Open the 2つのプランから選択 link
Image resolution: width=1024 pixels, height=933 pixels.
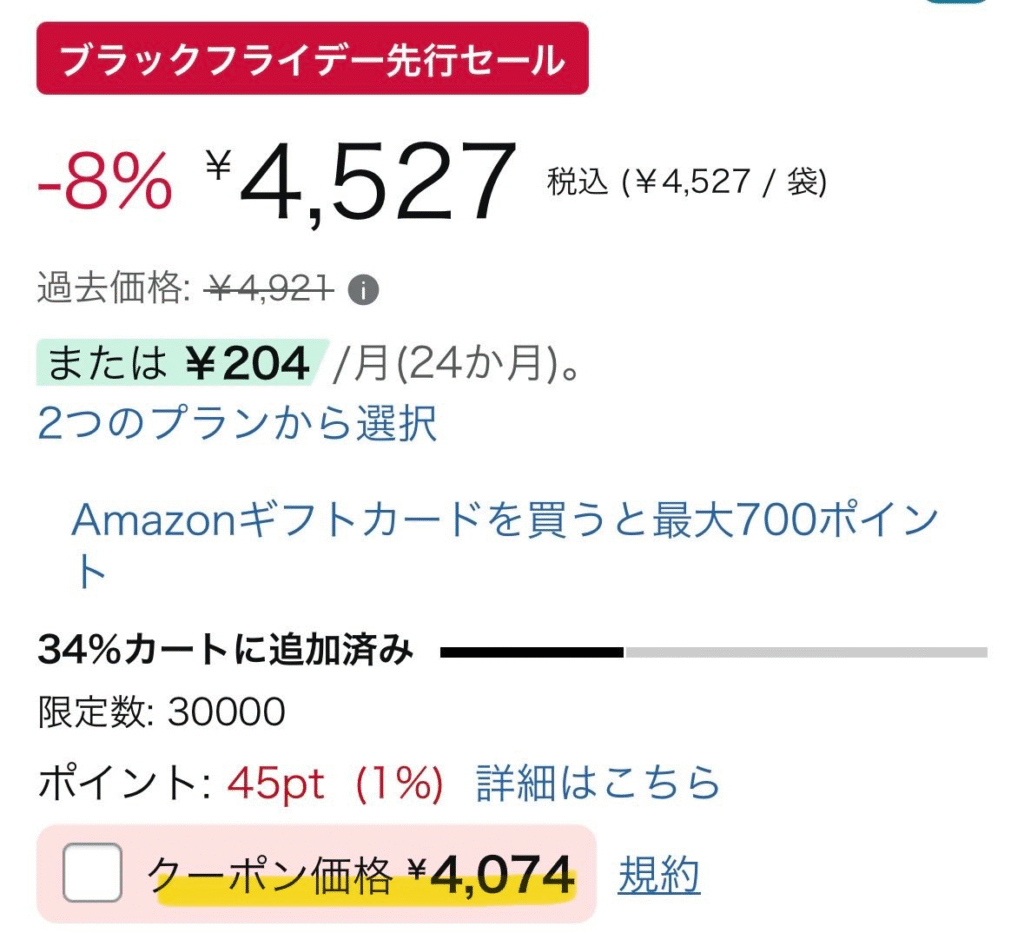coord(237,424)
